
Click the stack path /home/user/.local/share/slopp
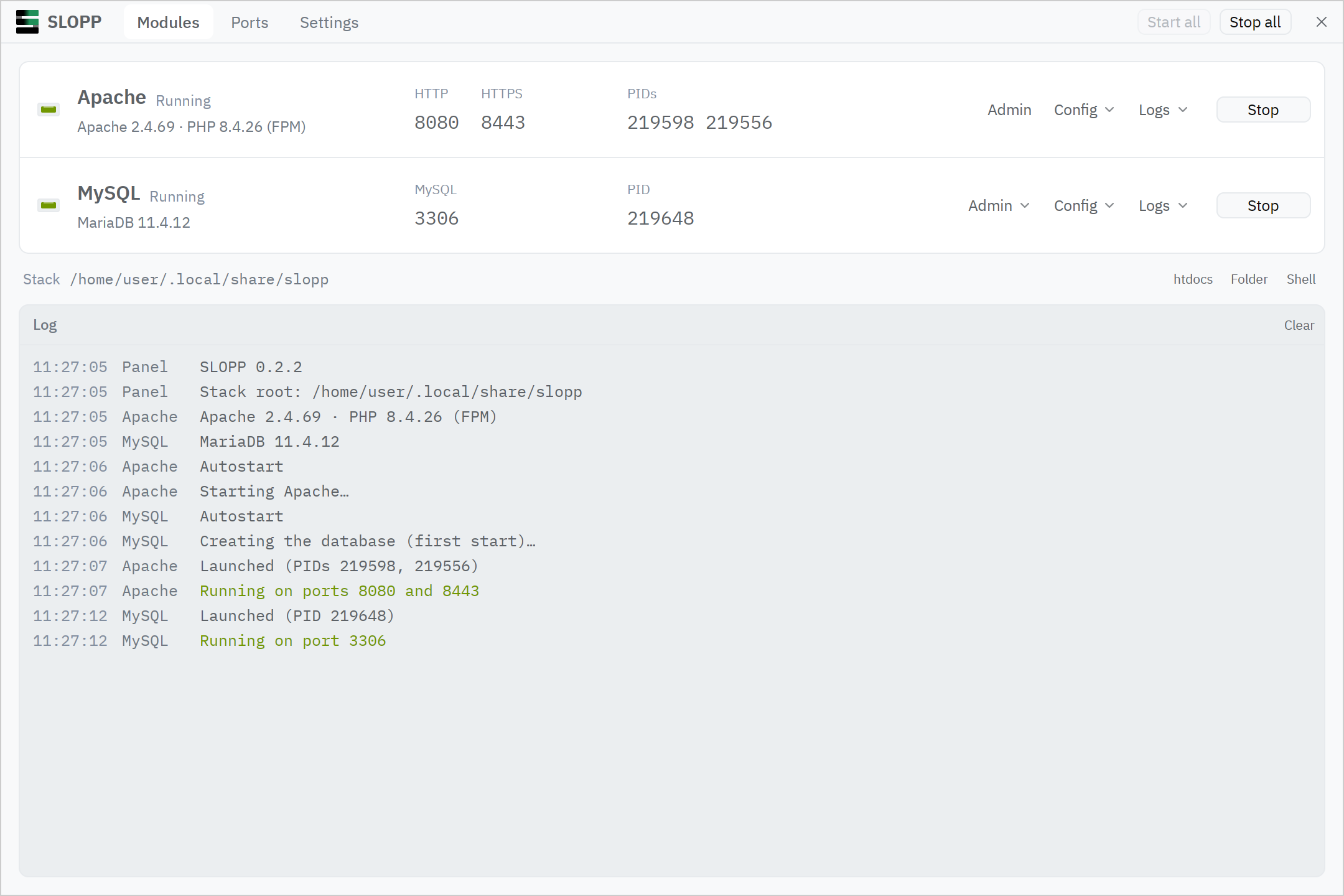tap(199, 279)
